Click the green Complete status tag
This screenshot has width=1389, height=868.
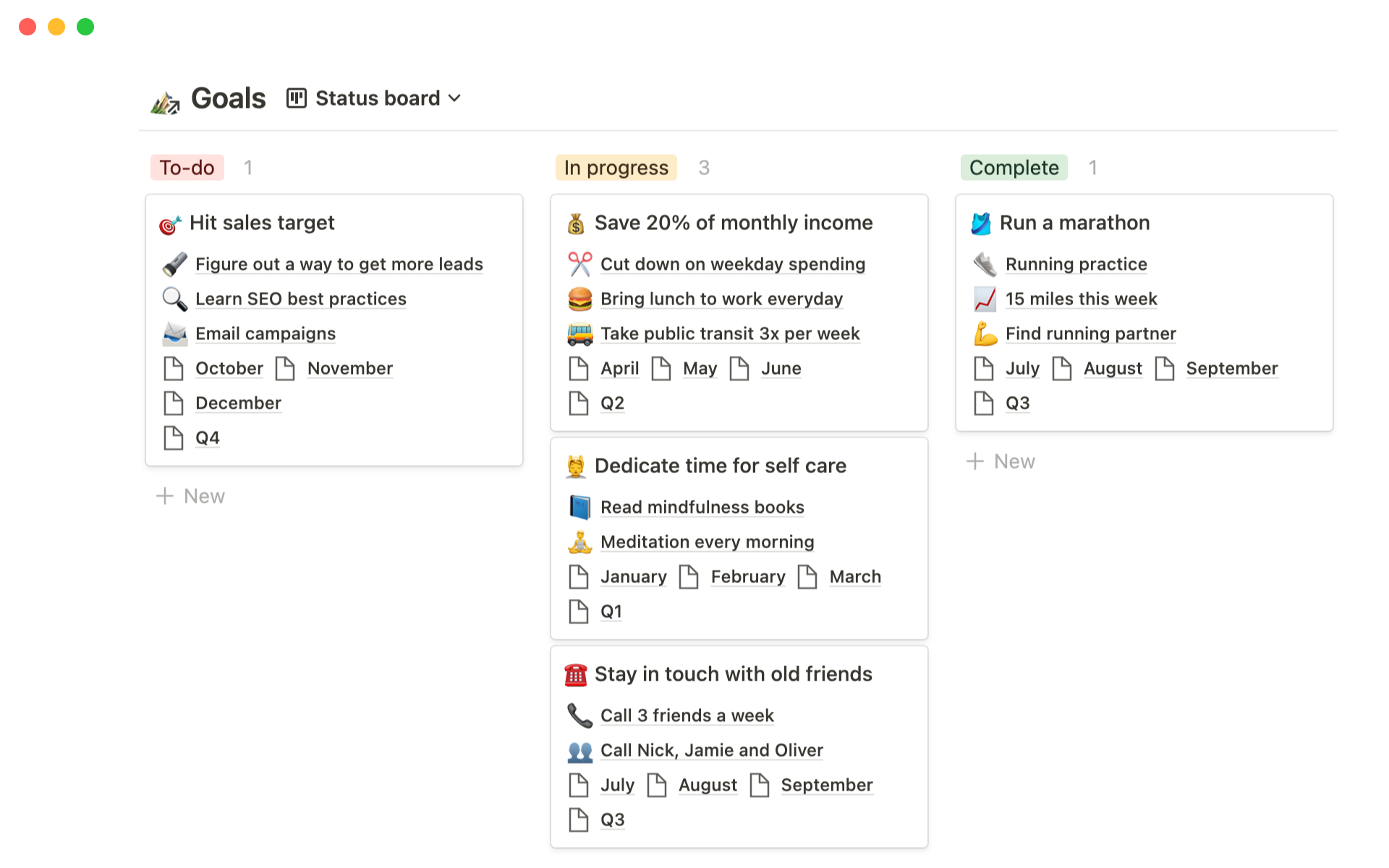(1014, 168)
